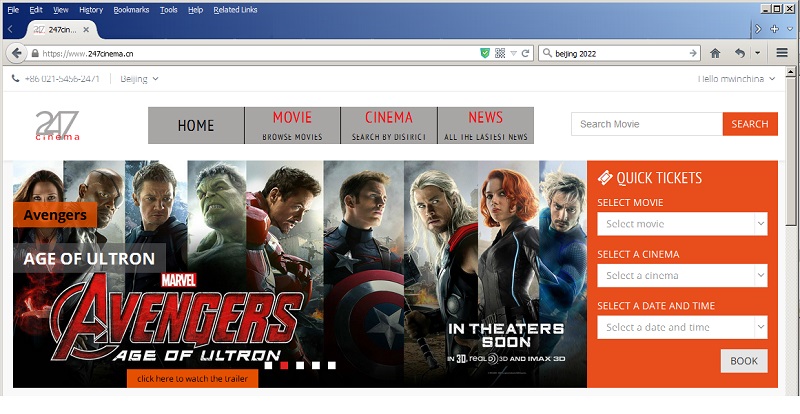Open the Edit menu
The height and width of the screenshot is (414, 800).
(x=36, y=10)
